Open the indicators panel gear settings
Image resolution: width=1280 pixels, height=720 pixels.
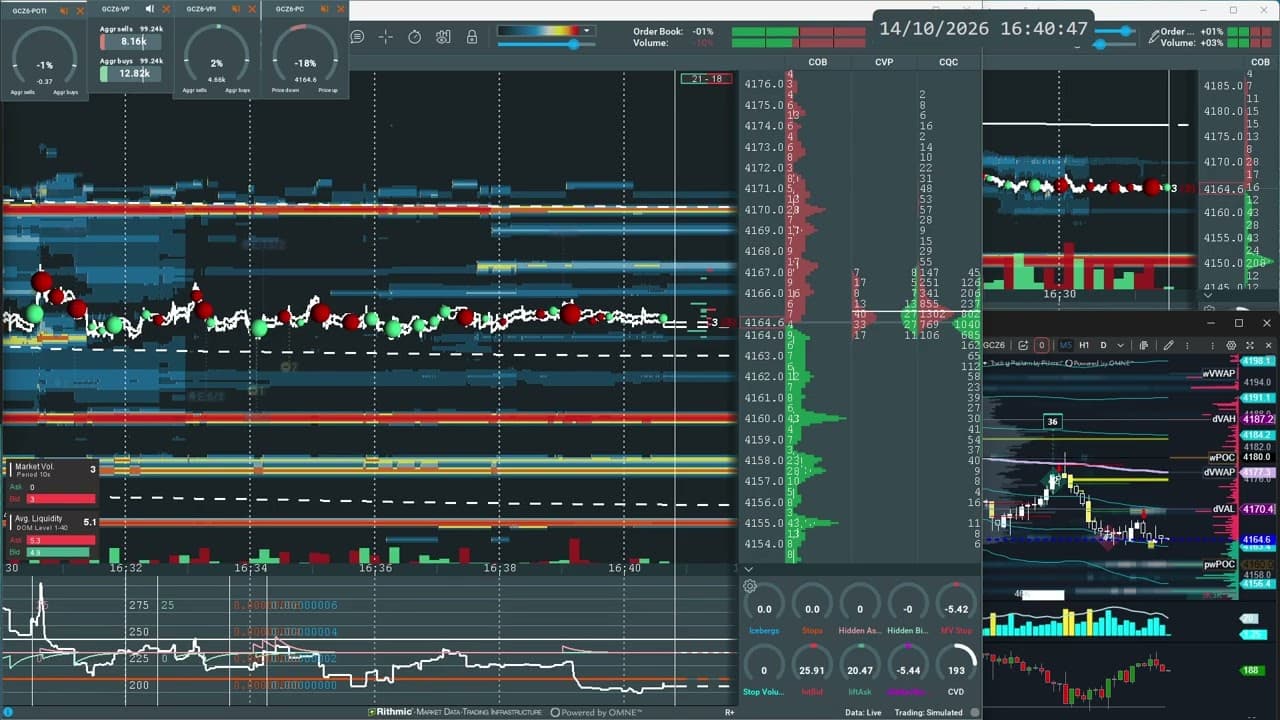click(750, 587)
